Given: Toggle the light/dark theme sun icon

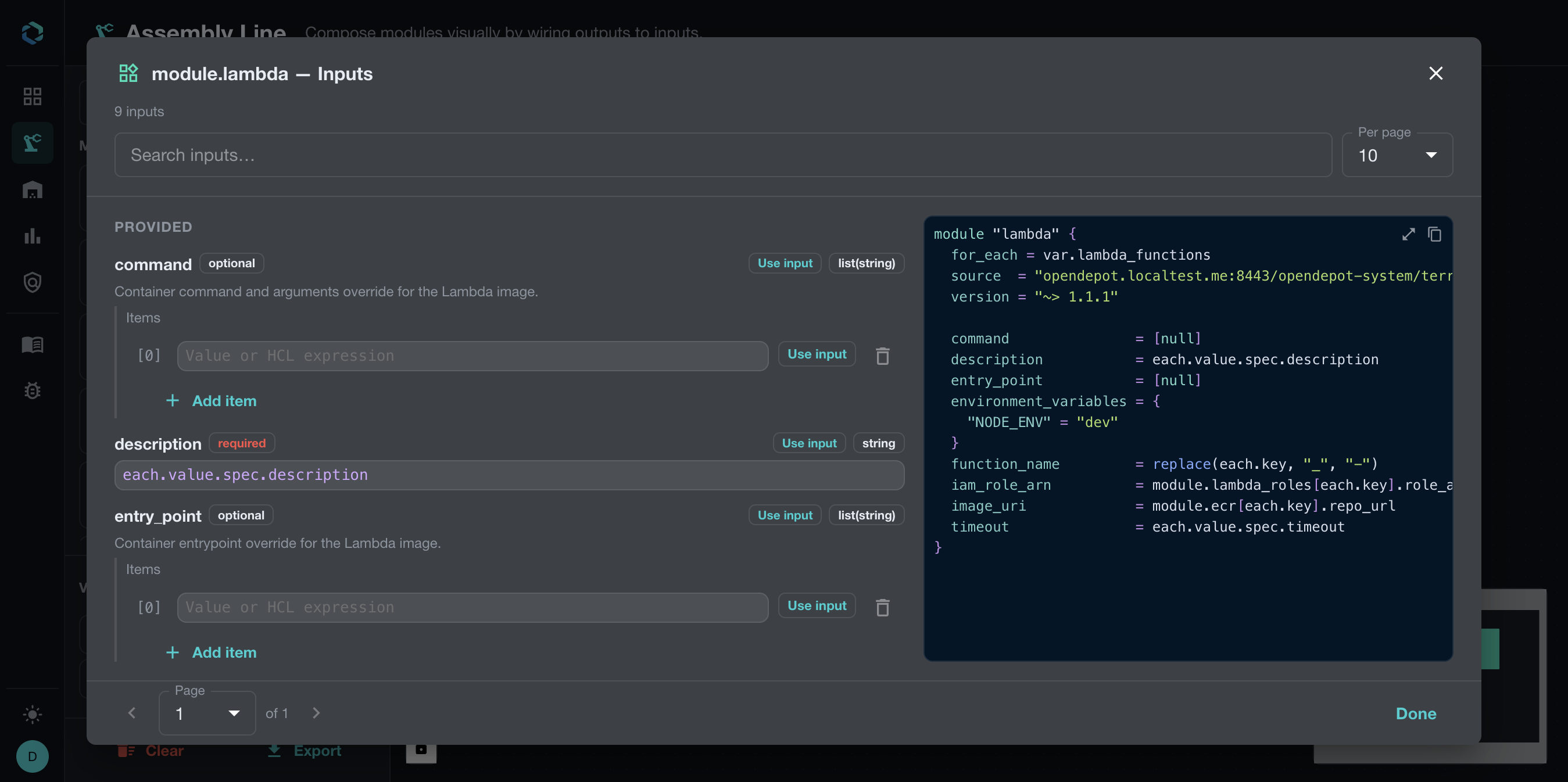Looking at the screenshot, I should click(33, 715).
